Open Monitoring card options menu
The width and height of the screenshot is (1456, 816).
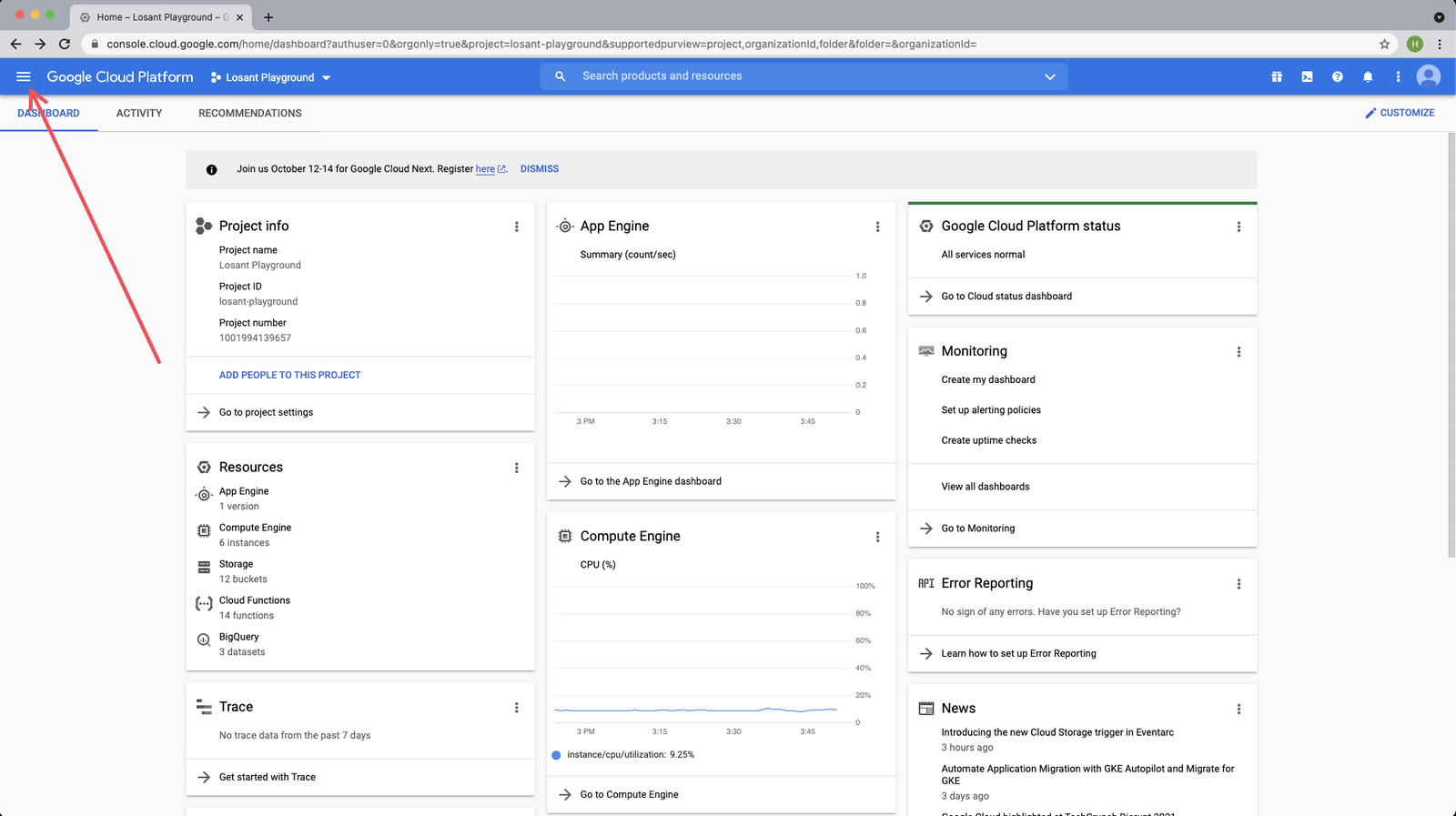(1239, 352)
